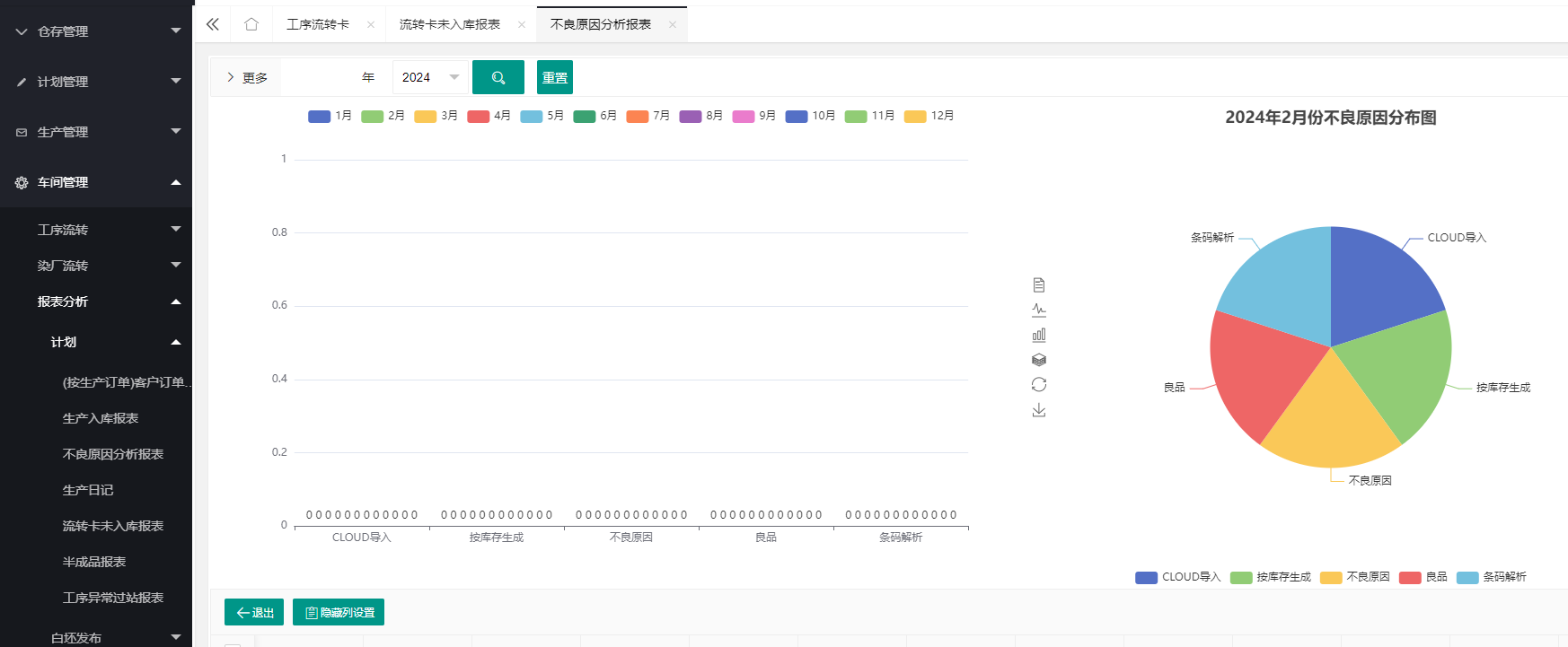Open 生产入库报表 in the sidebar
The height and width of the screenshot is (647, 1568).
[x=101, y=418]
